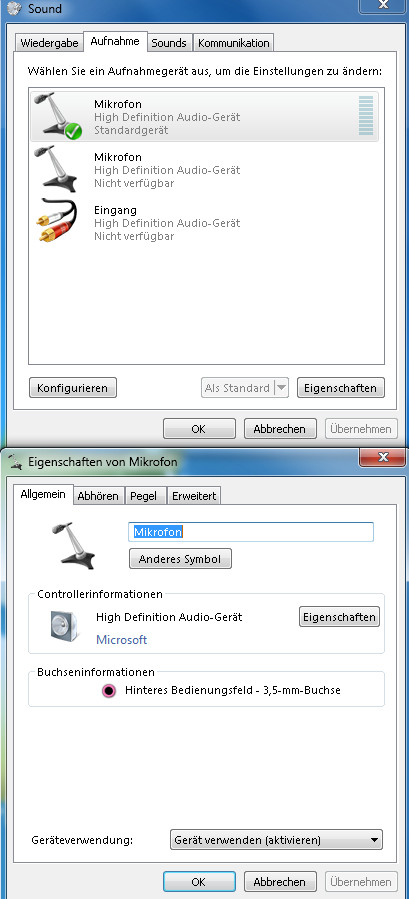
Task: Select the Eingang cable icon
Action: click(58, 221)
